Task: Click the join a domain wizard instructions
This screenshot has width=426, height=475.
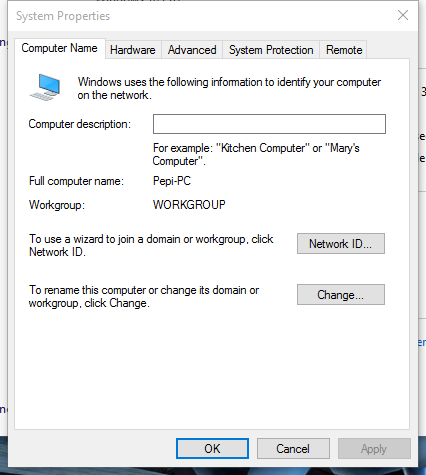Action: pyautogui.click(x=151, y=245)
